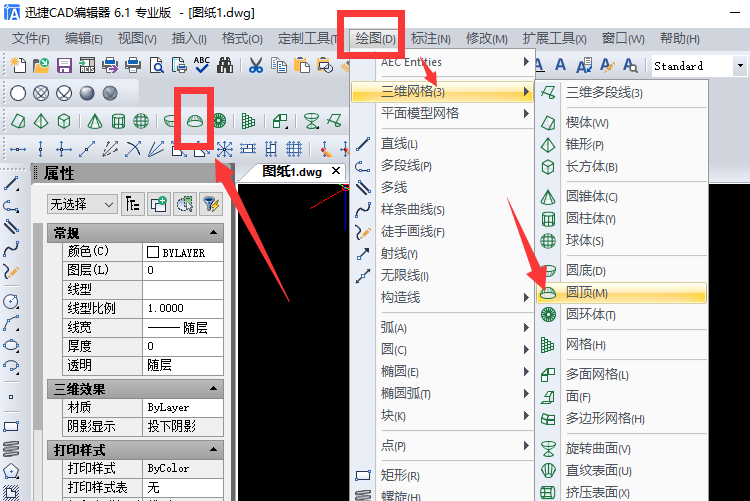Click the 材质 ByLayer value
The height and width of the screenshot is (501, 750).
(183, 408)
